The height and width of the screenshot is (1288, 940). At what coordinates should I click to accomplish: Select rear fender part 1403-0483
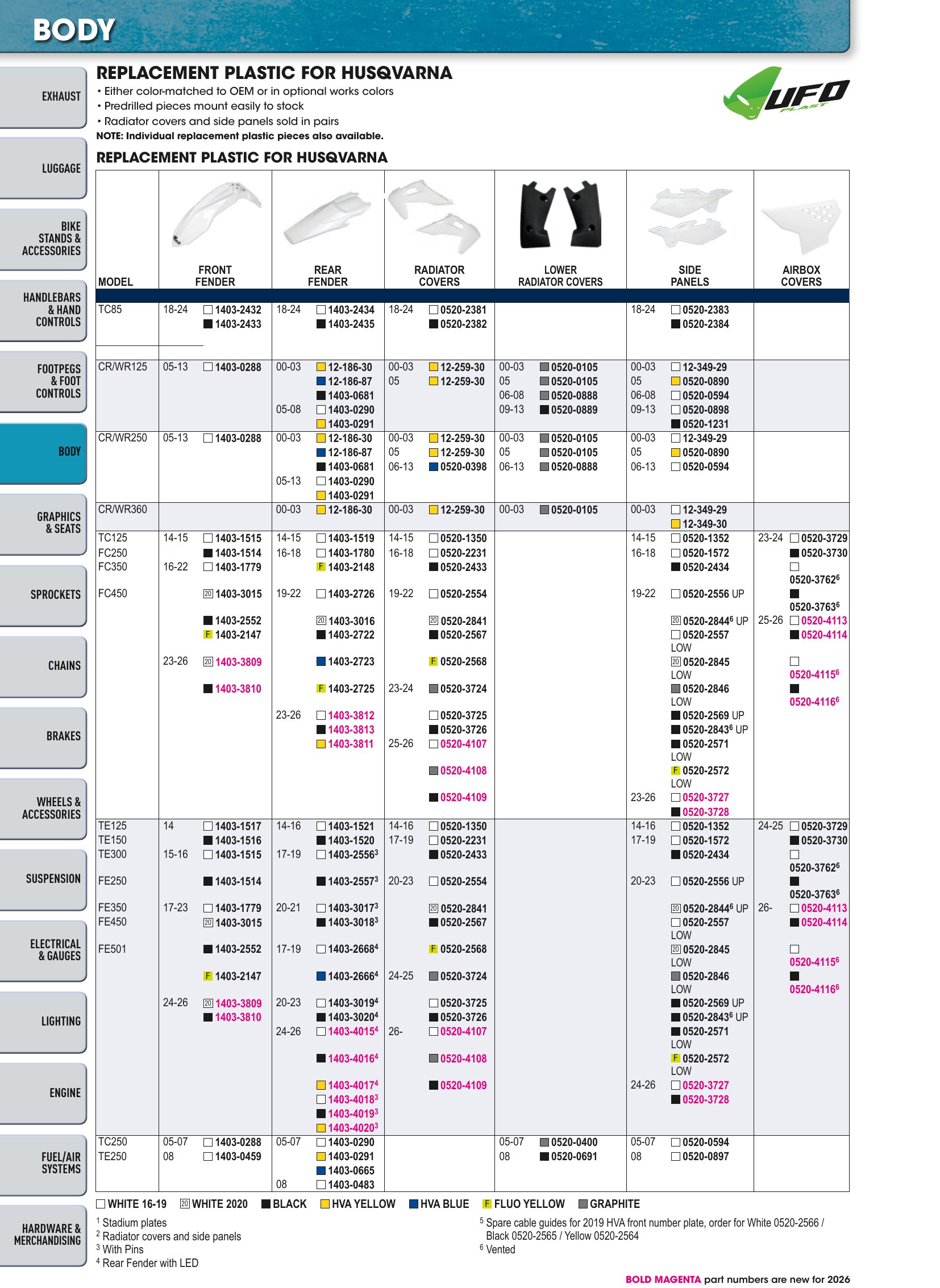351,1185
